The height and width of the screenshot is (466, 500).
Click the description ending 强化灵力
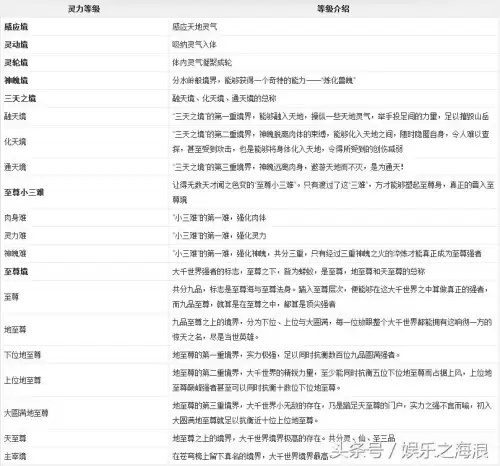219,236
